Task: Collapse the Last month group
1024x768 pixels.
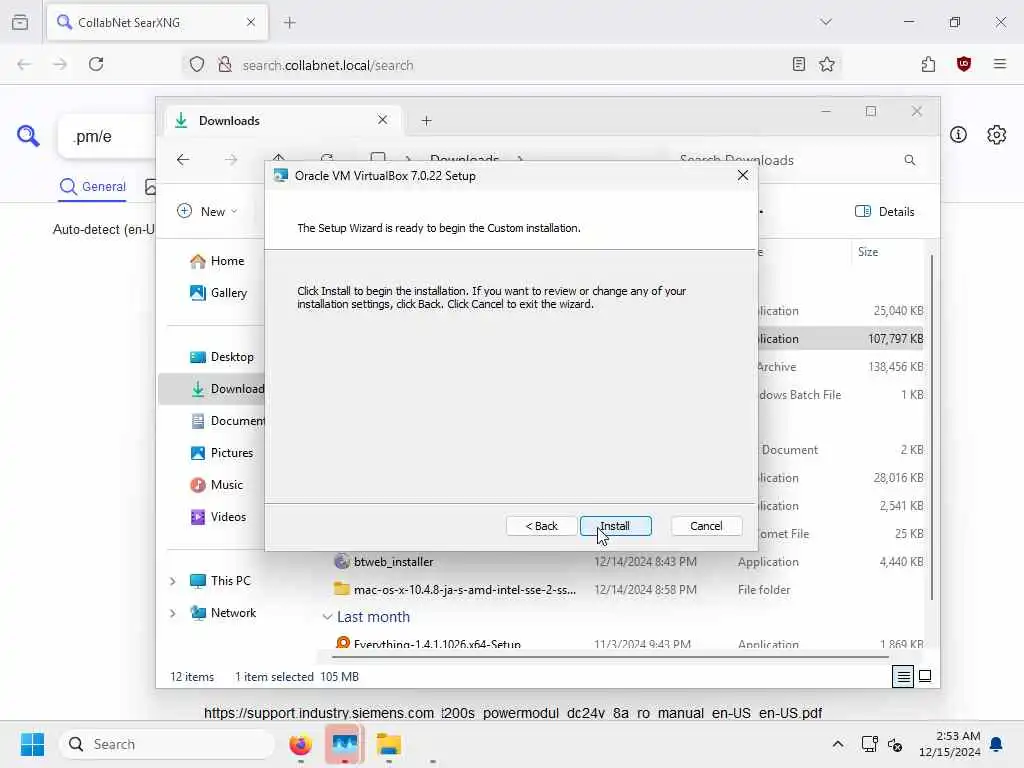Action: pos(327,617)
